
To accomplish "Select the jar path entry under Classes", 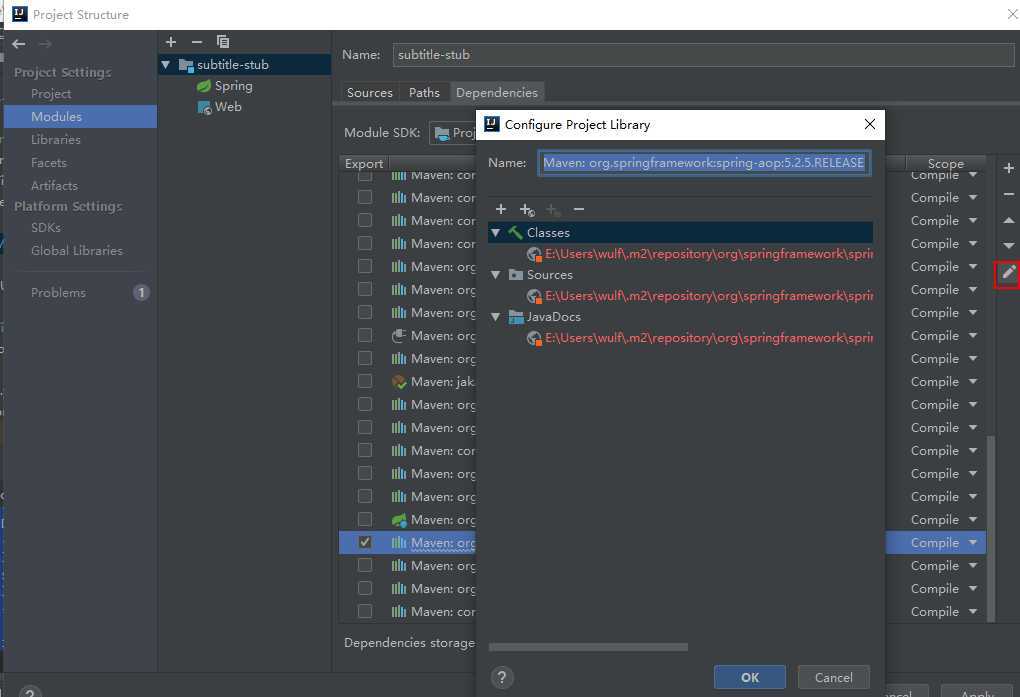I will pyautogui.click(x=699, y=254).
